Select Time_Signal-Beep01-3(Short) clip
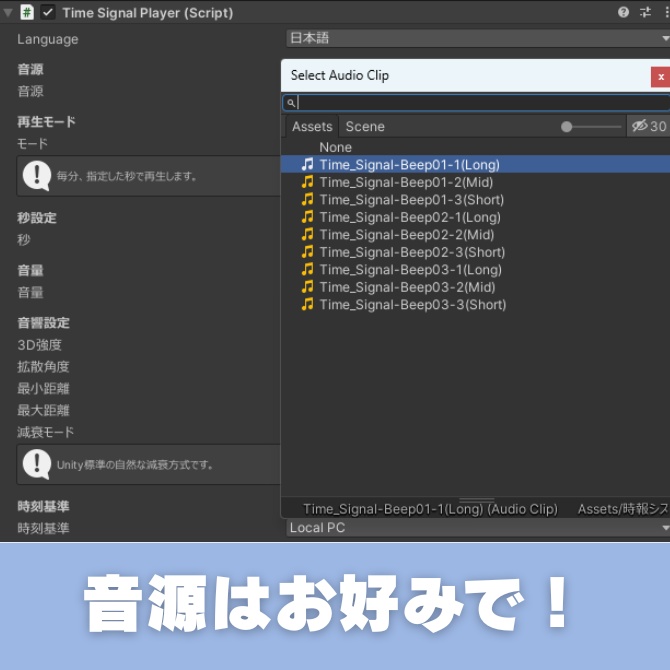This screenshot has height=670, width=670. pos(475,200)
